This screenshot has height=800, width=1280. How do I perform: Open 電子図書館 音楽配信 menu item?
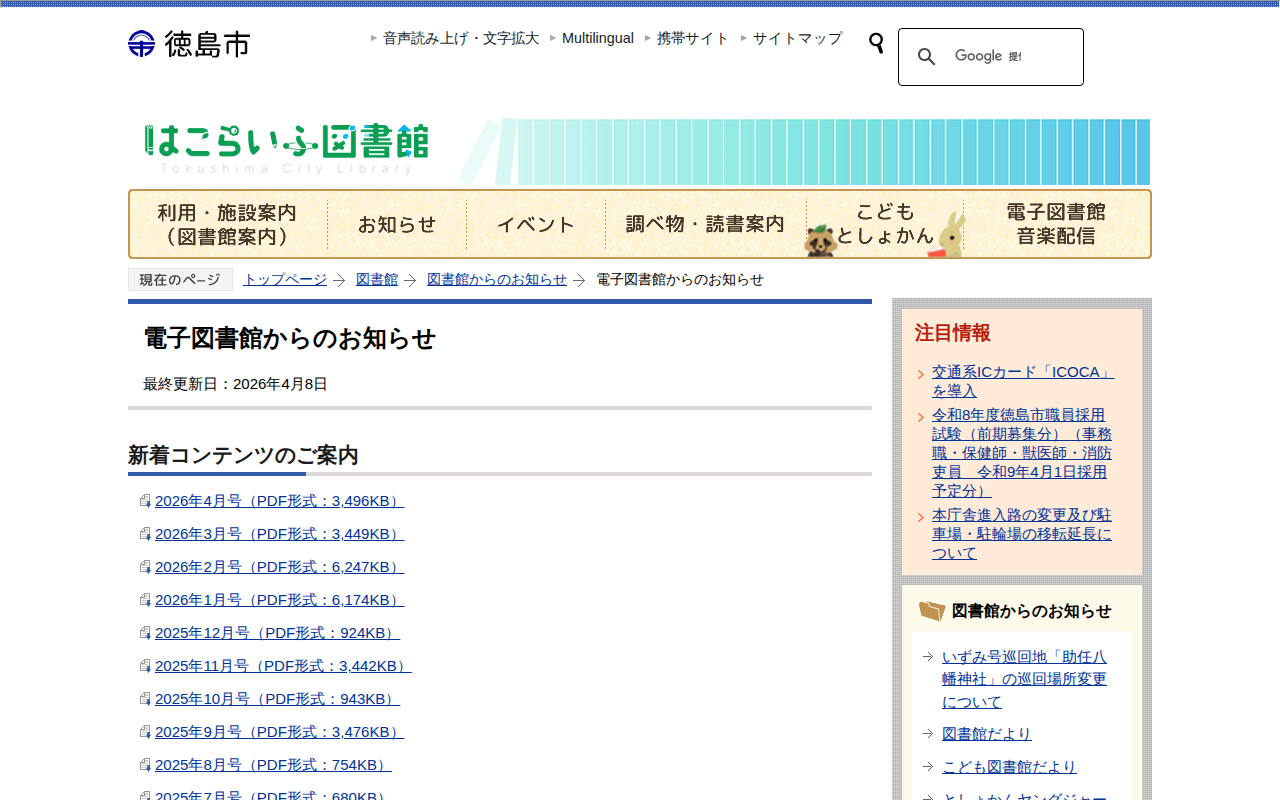[1056, 225]
